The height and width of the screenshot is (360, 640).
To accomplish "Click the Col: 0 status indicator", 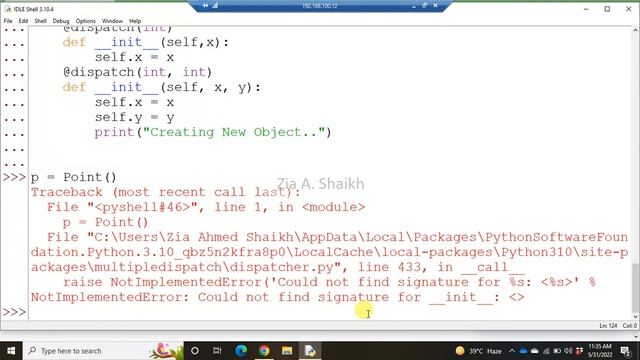I will [630, 325].
